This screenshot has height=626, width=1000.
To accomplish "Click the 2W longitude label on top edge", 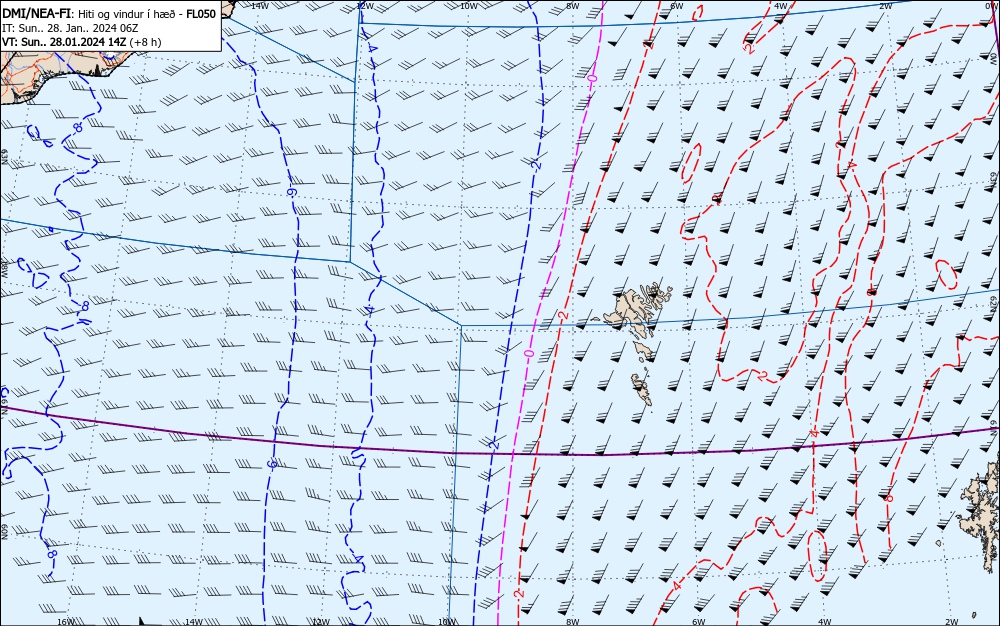I will point(885,6).
